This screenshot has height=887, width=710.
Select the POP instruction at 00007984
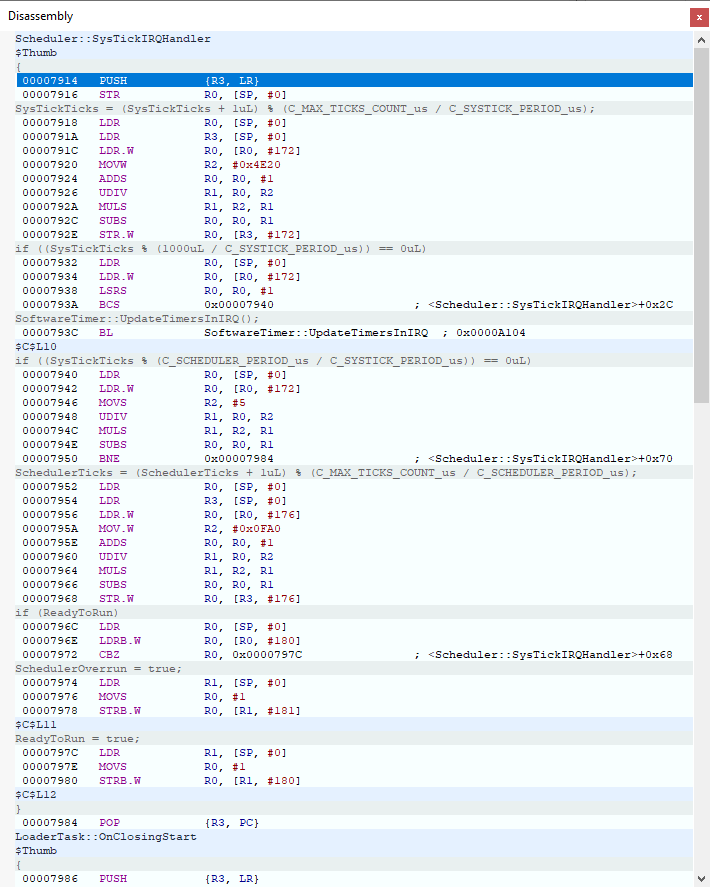pyautogui.click(x=354, y=823)
